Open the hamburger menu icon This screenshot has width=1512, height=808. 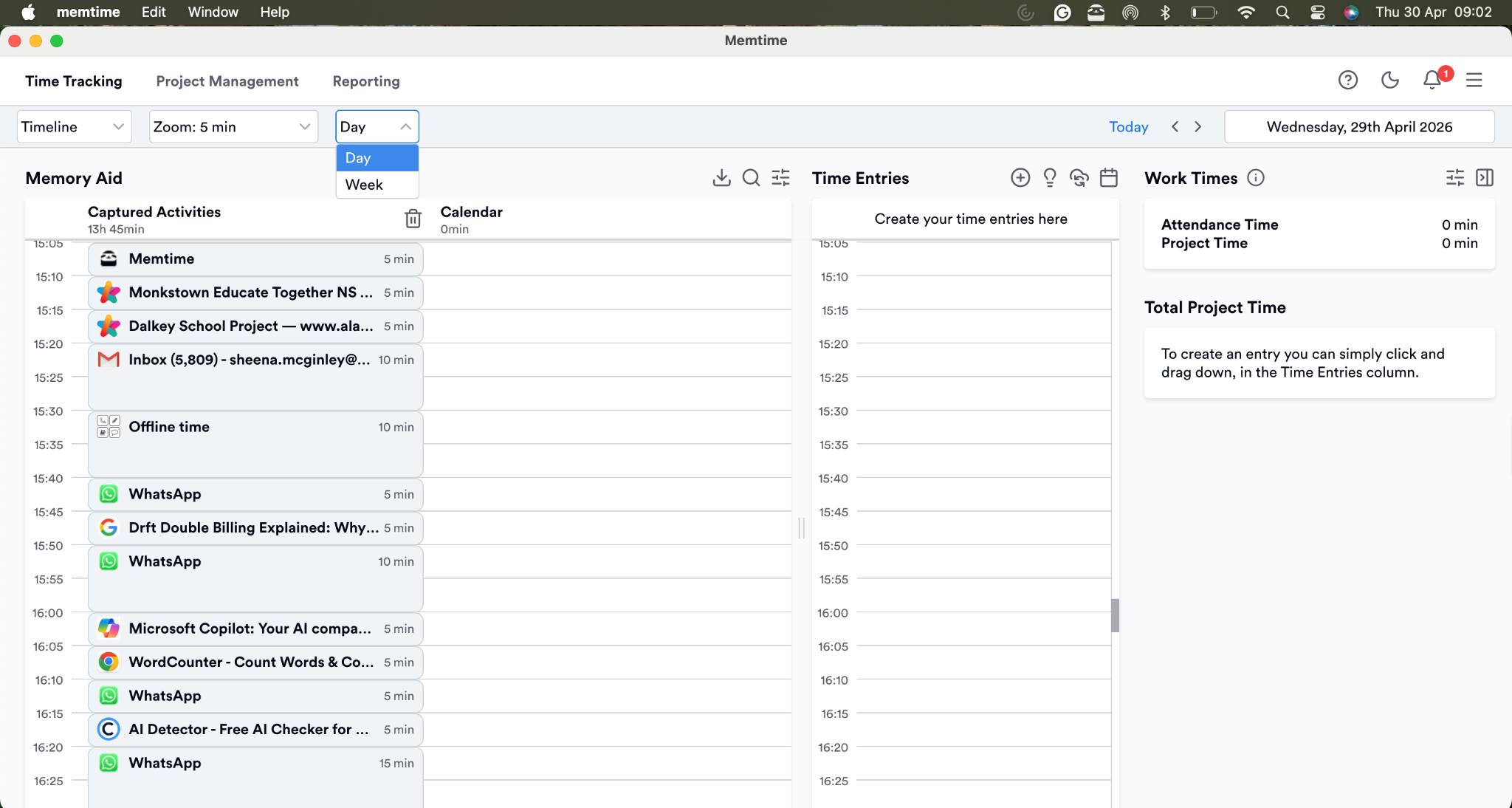(x=1474, y=80)
